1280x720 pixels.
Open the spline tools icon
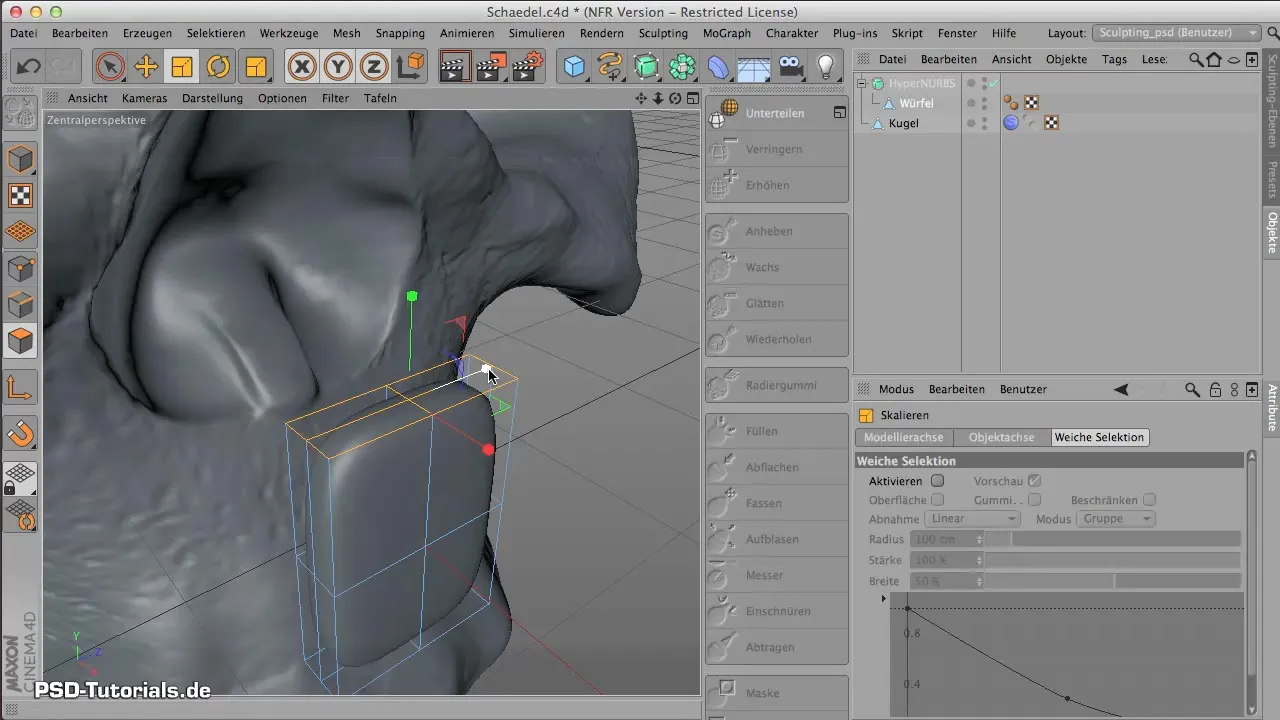point(610,67)
